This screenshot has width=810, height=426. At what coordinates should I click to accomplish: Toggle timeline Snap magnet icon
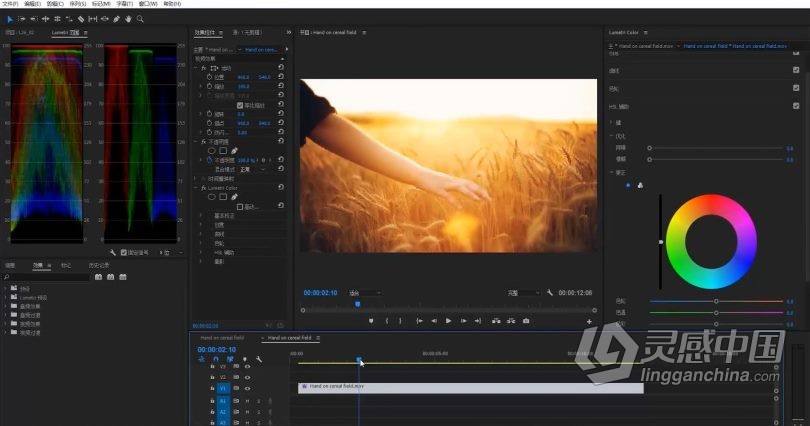216,359
